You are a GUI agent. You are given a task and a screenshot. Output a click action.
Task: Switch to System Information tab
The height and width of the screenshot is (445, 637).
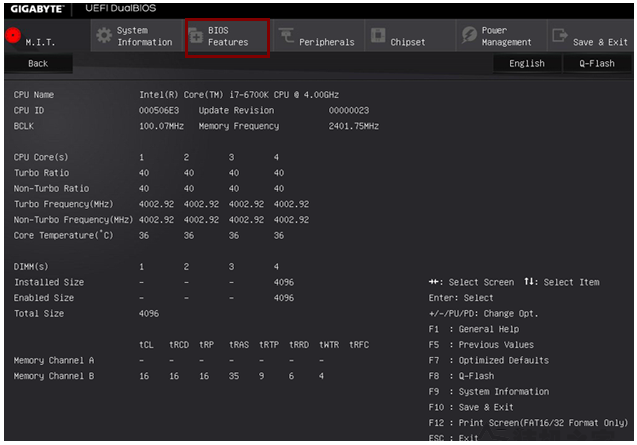point(136,36)
